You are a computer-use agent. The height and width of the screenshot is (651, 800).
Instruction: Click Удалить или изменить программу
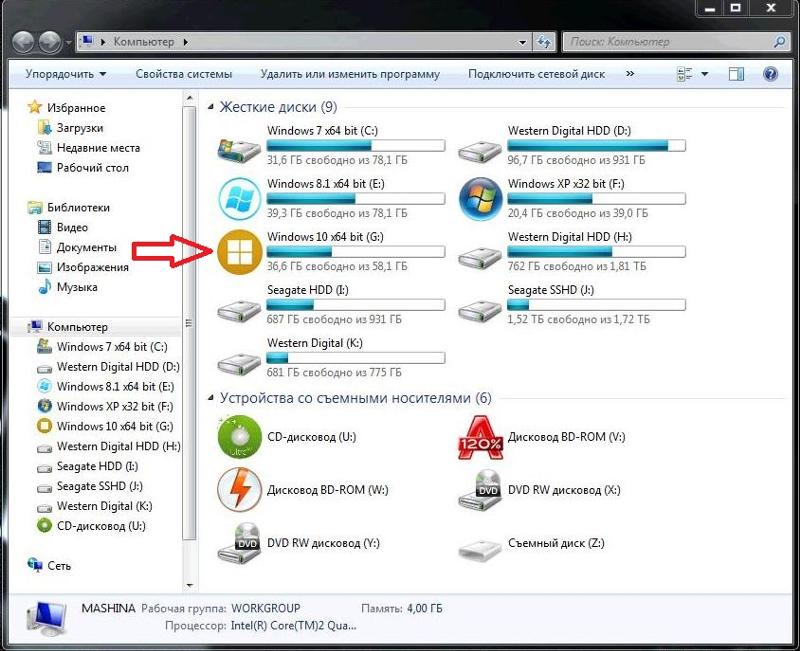point(350,74)
